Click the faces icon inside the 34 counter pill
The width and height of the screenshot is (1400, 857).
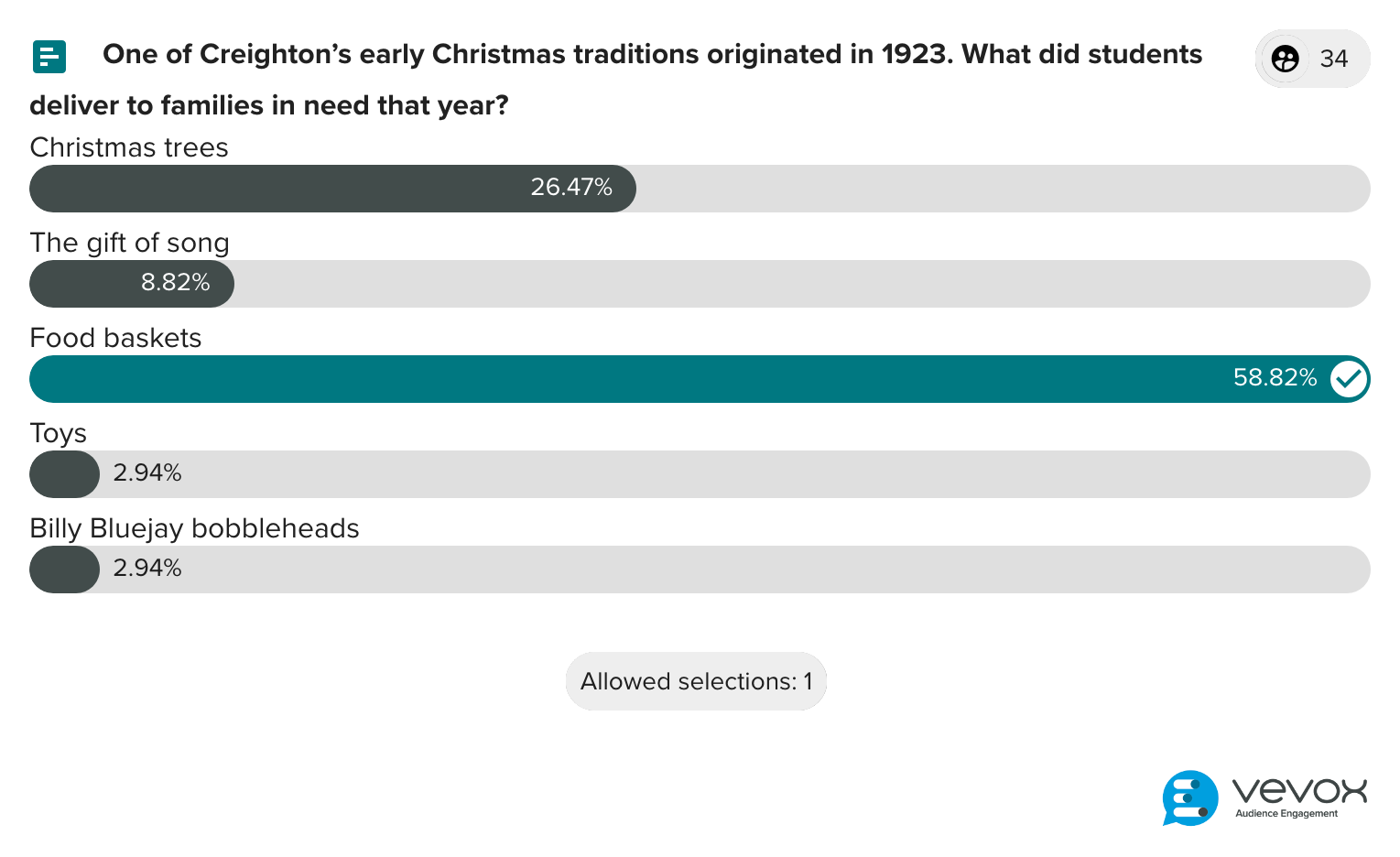(x=1286, y=59)
